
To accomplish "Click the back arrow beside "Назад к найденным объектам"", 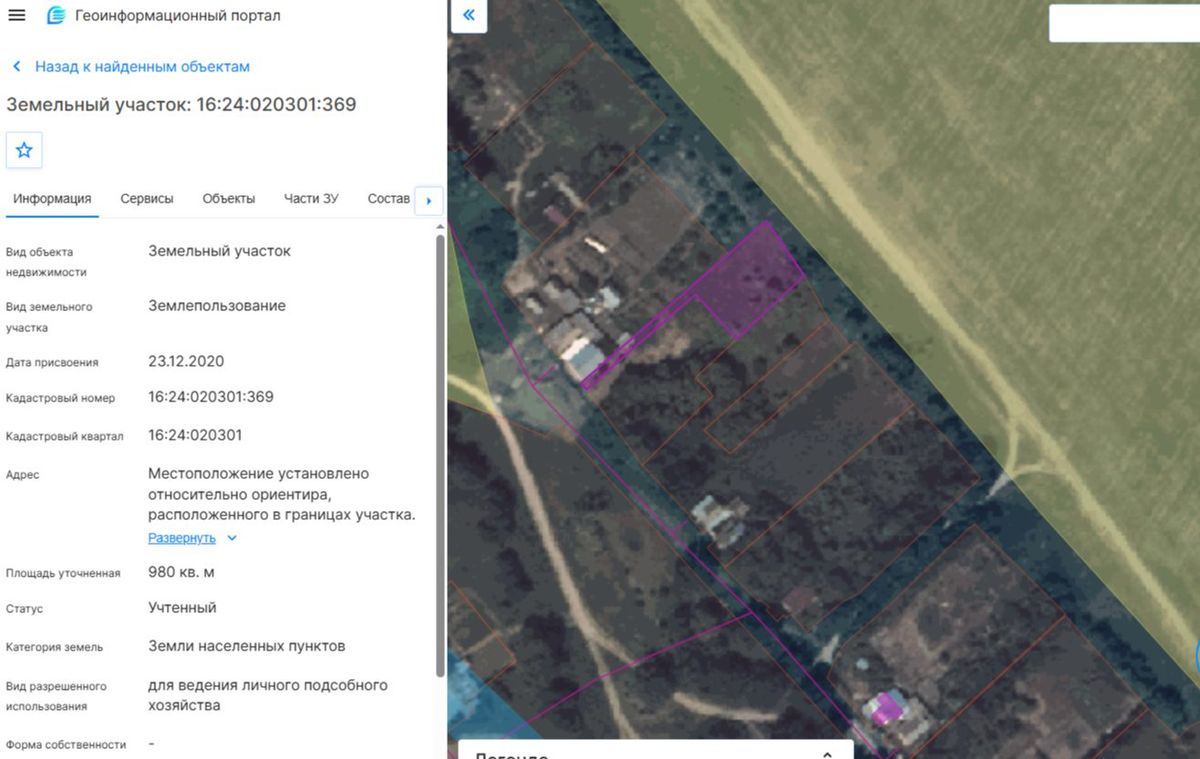I will click(x=16, y=67).
